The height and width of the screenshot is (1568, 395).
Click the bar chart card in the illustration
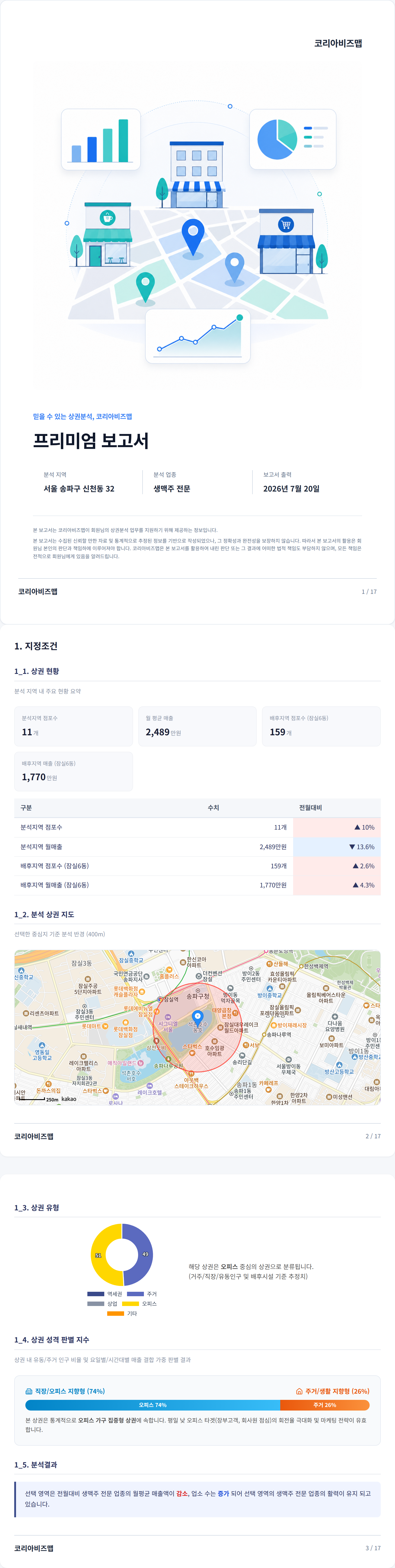point(101,139)
